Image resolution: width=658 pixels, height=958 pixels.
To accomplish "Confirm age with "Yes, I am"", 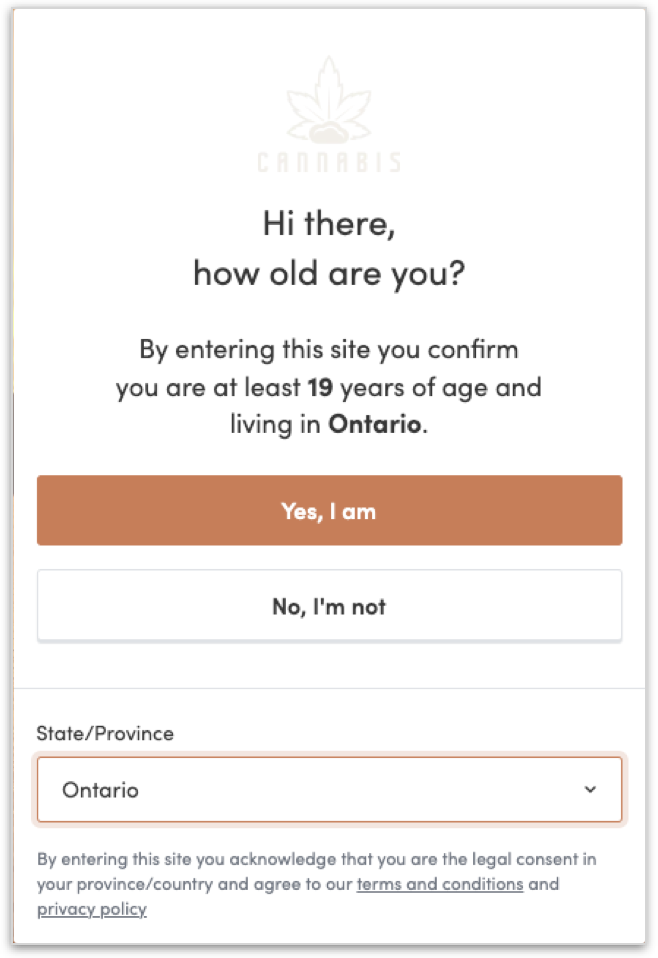I will [x=329, y=511].
